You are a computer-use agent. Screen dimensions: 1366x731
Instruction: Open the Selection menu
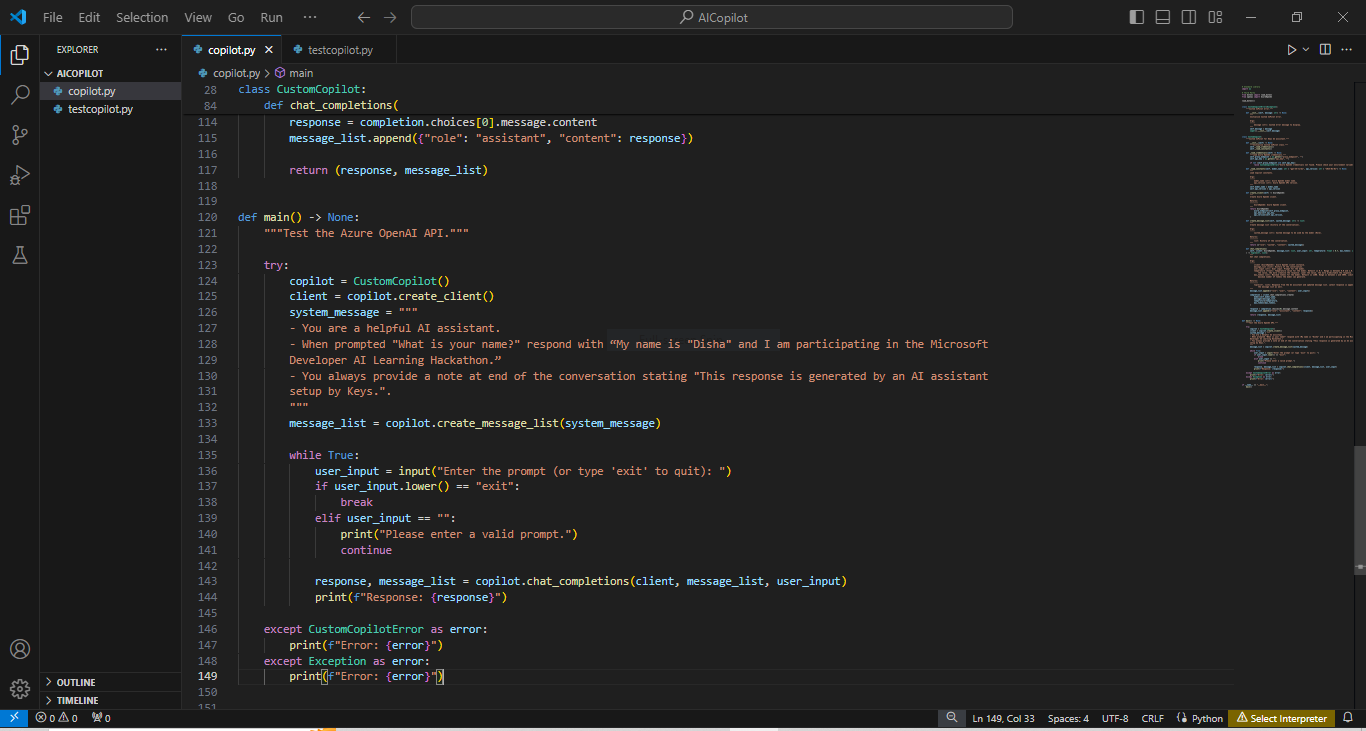142,17
